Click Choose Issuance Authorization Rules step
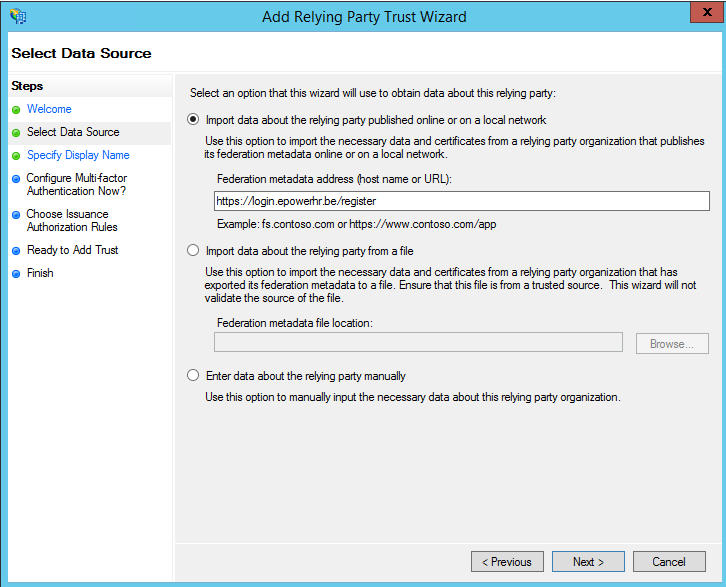 point(72,220)
